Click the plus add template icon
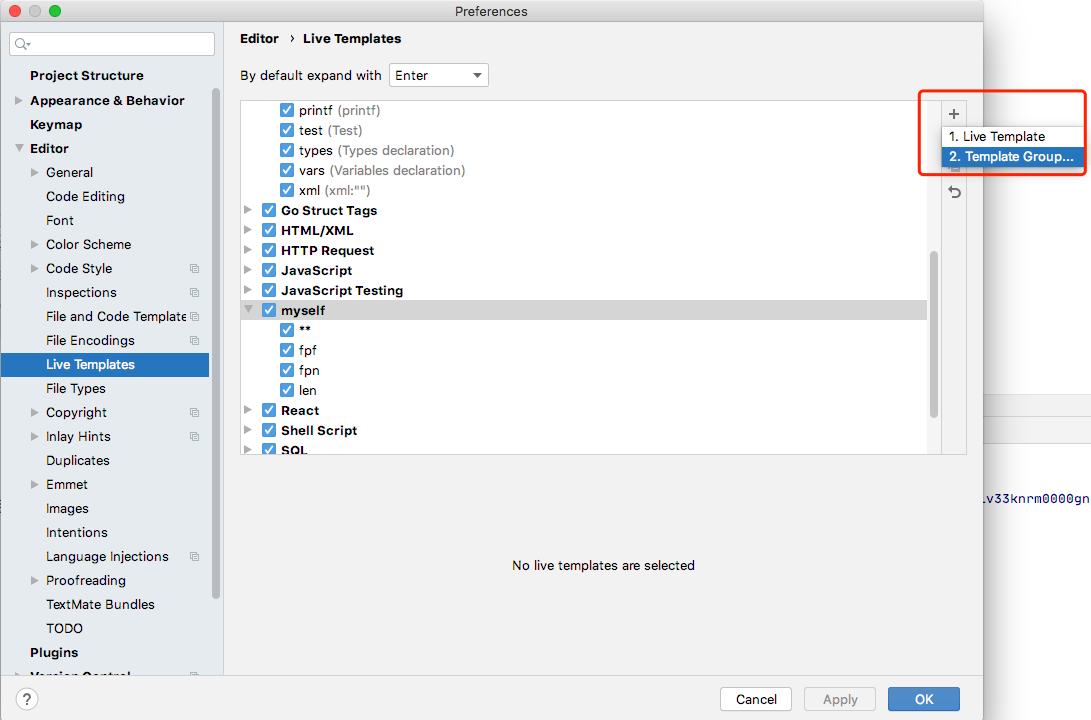1091x720 pixels. (953, 114)
